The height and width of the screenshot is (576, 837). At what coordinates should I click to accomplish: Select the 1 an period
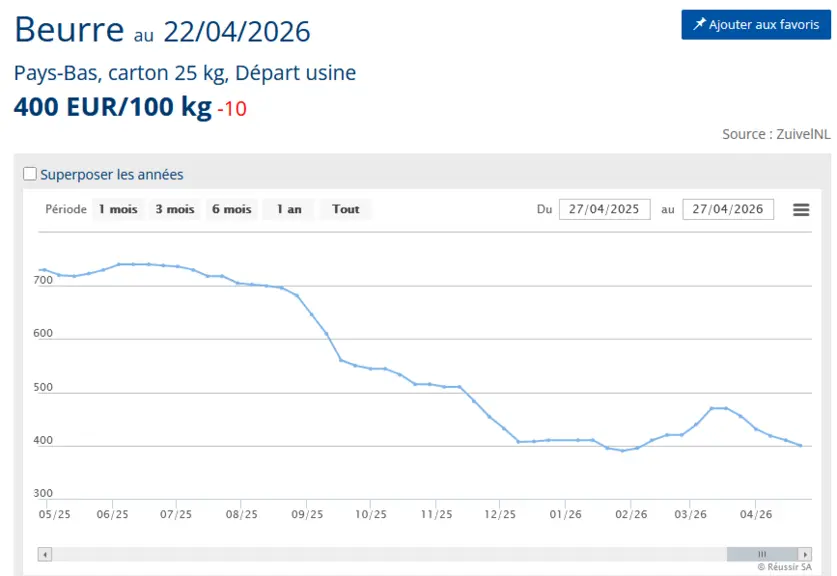point(289,209)
